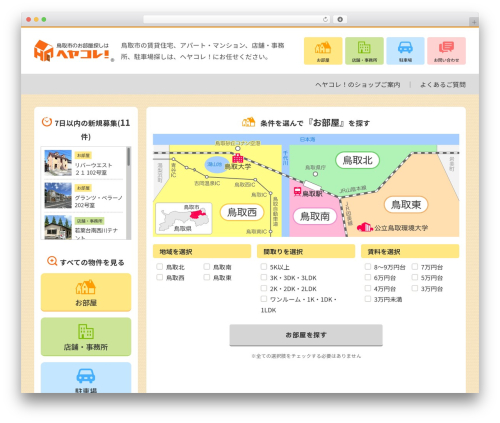Select 鳥取東 region label on the map
Screen dimensions: 500x423
406,204
